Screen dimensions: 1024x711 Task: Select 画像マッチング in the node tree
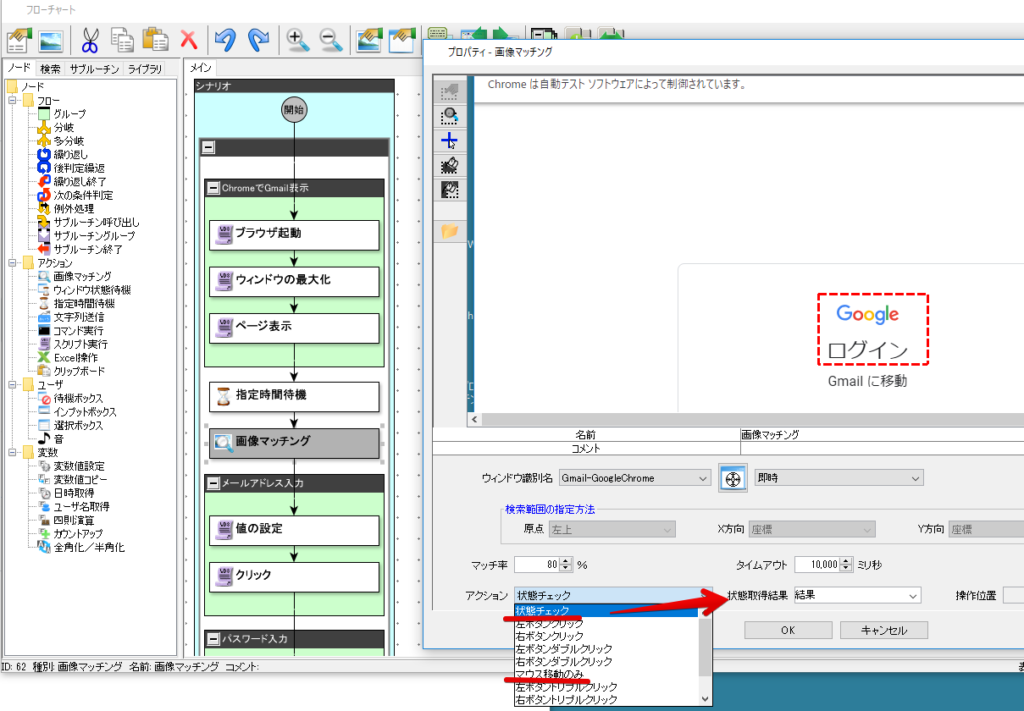point(82,277)
